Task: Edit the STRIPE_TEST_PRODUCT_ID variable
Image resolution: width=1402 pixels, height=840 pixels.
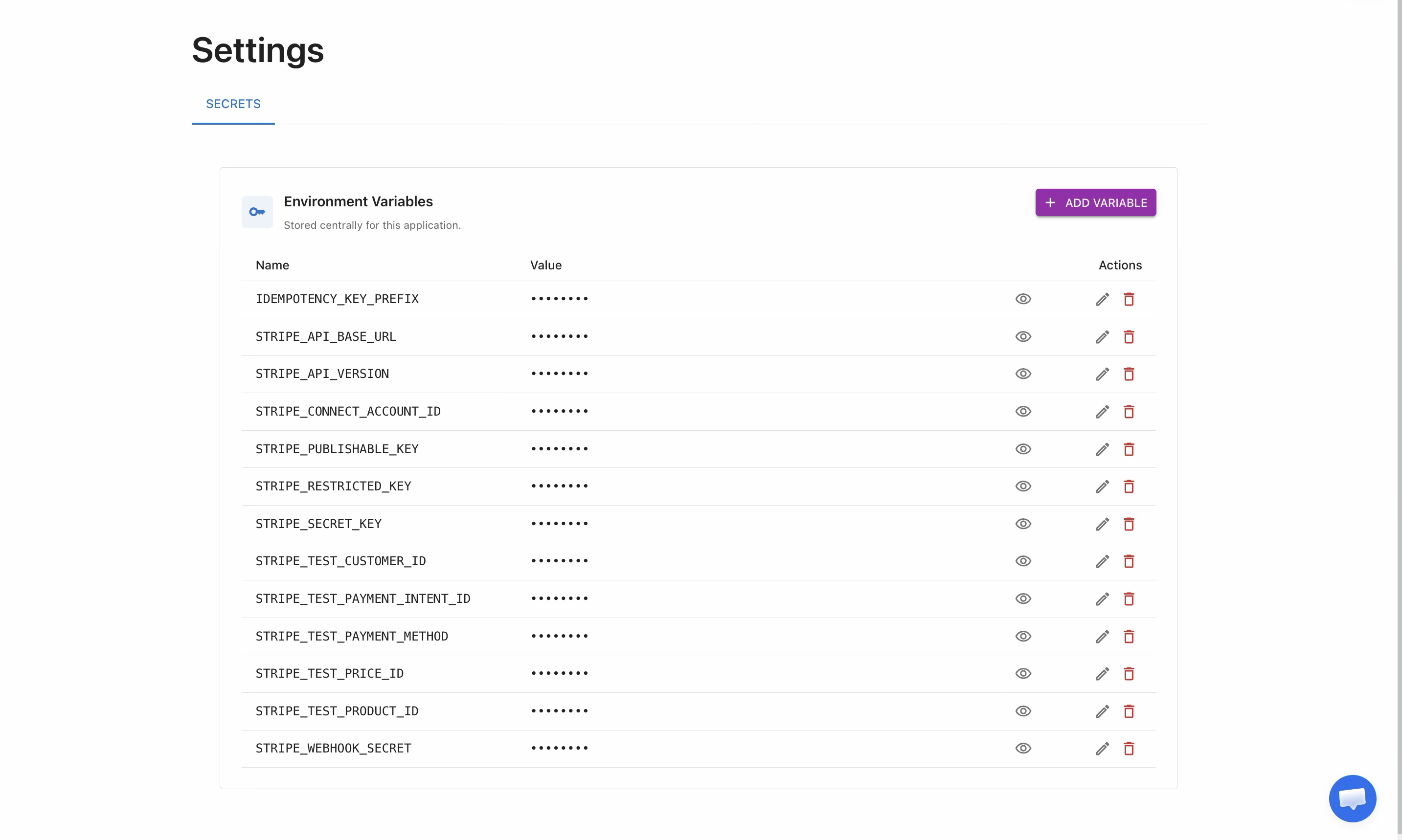Action: point(1102,711)
